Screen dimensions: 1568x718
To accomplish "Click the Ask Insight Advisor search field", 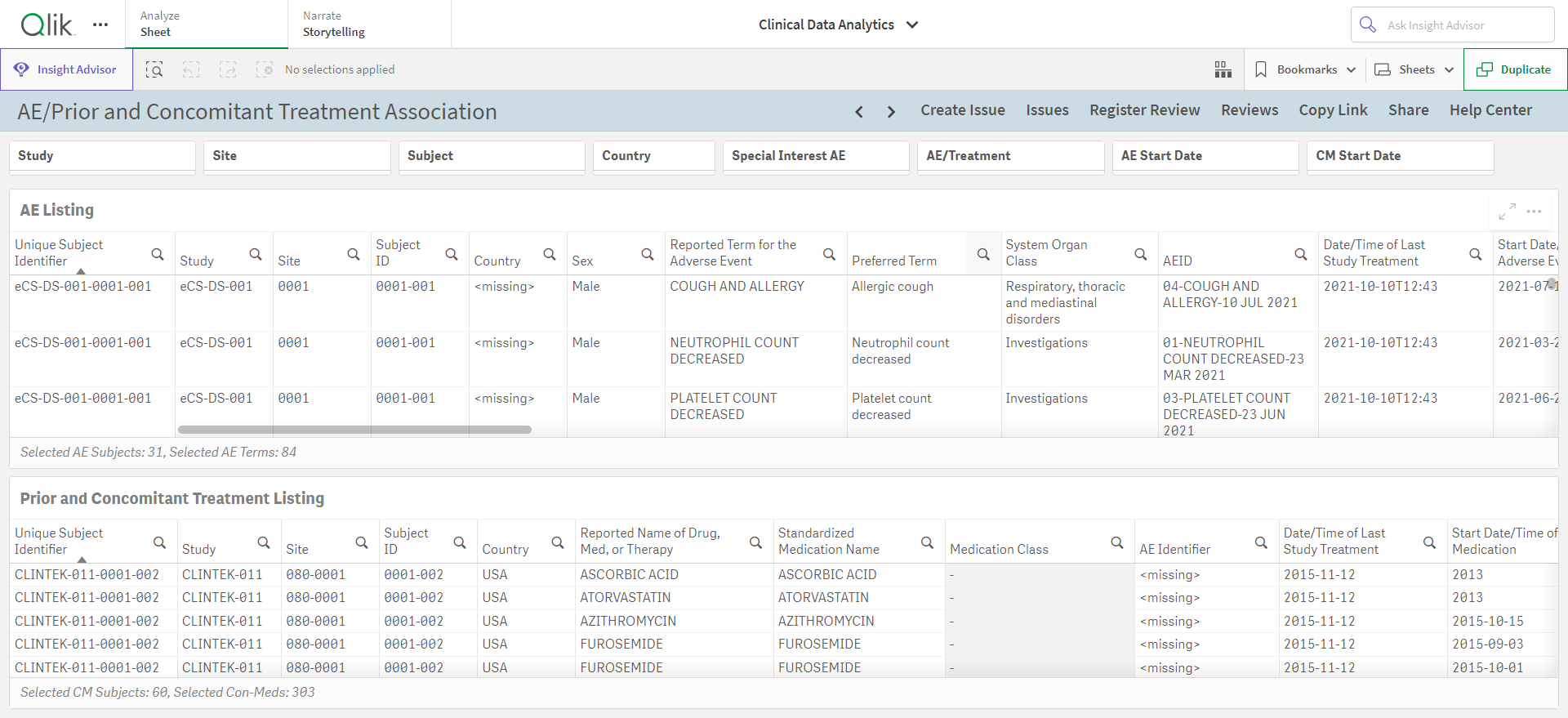I will click(x=1452, y=25).
